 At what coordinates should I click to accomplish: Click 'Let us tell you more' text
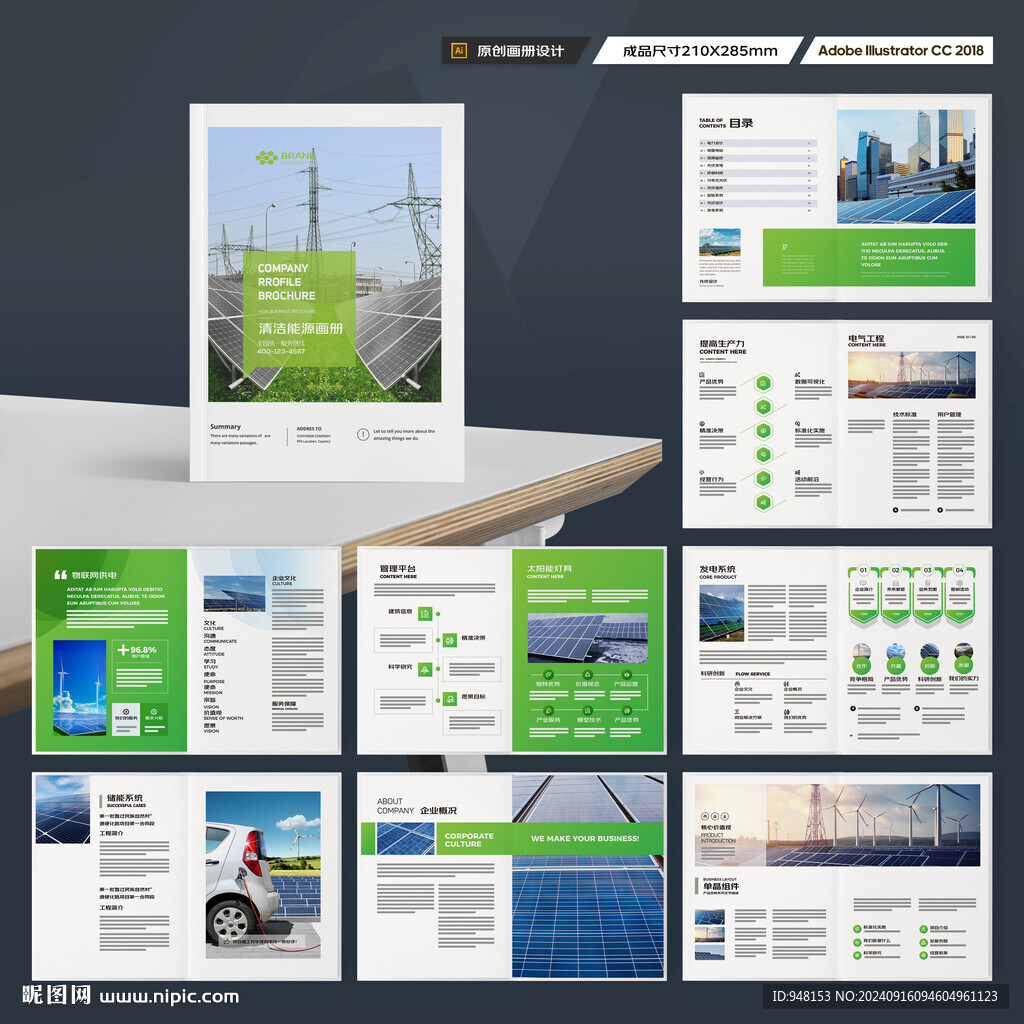click(x=404, y=435)
